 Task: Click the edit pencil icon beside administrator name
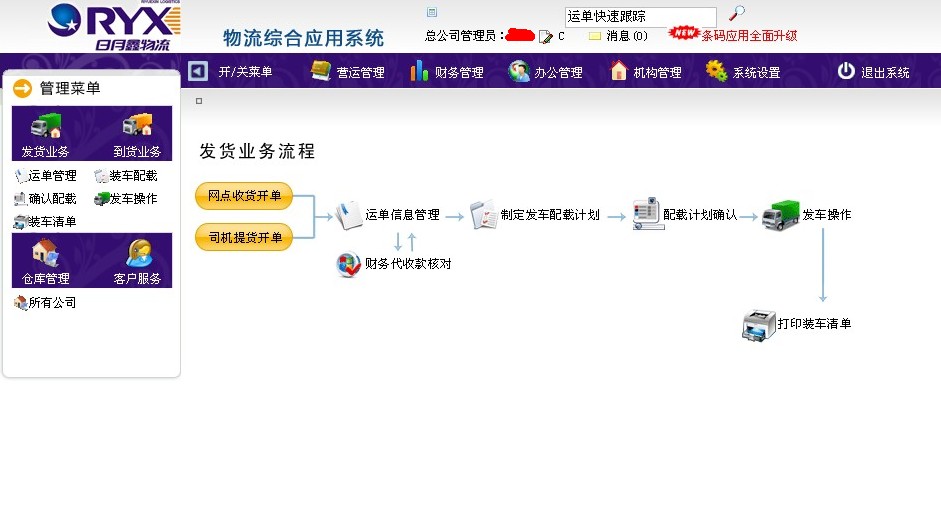click(545, 36)
